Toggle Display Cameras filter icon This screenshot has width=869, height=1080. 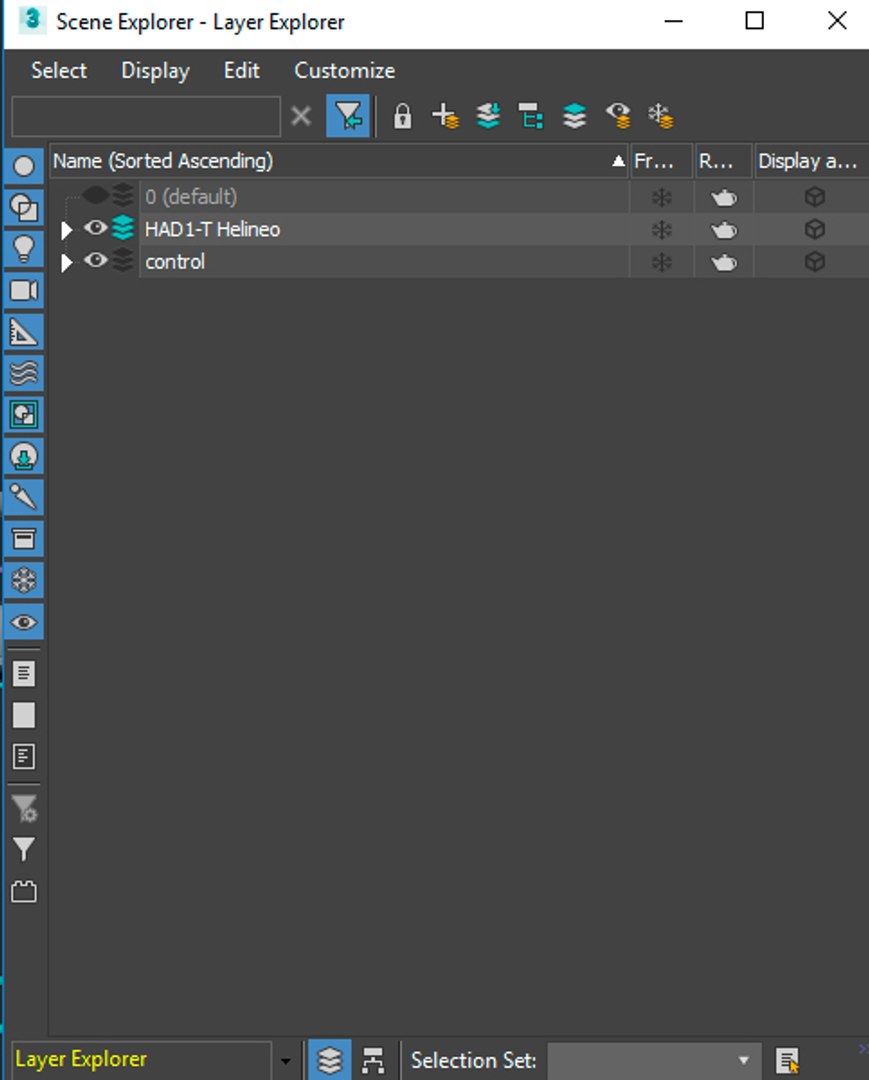pos(24,290)
